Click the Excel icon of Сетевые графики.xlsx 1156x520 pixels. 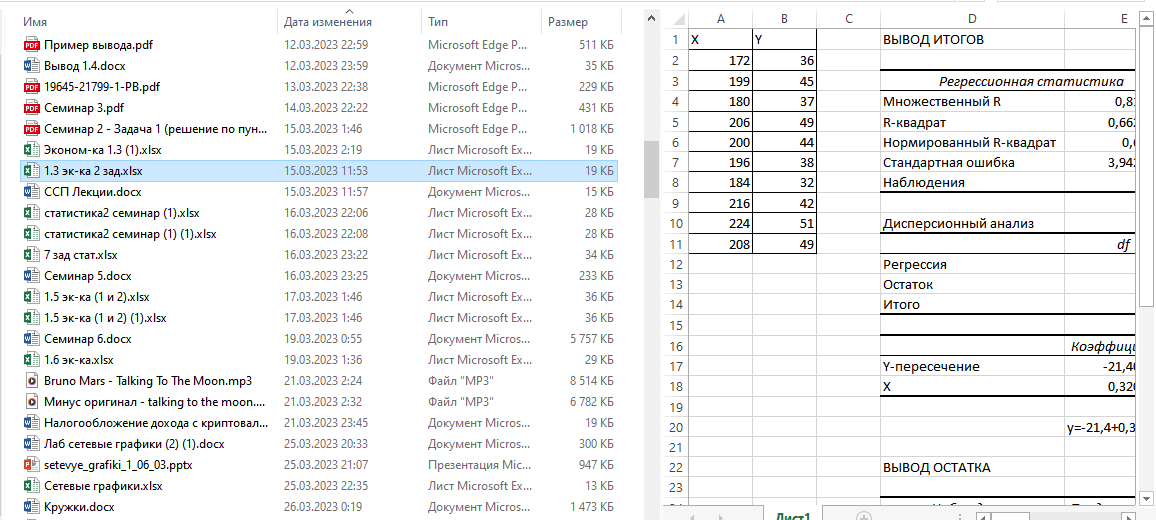[31, 486]
